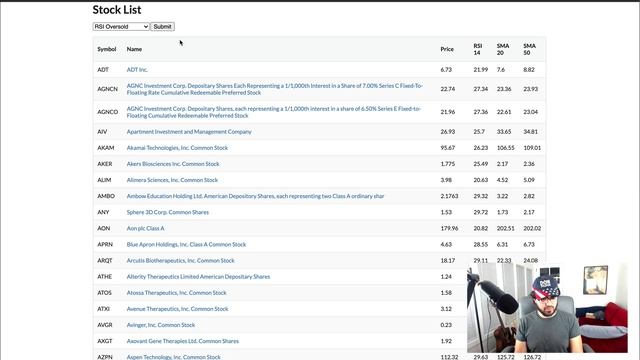Open Aon plc Class A link
Image resolution: width=640 pixels, height=360 pixels.
(x=145, y=228)
